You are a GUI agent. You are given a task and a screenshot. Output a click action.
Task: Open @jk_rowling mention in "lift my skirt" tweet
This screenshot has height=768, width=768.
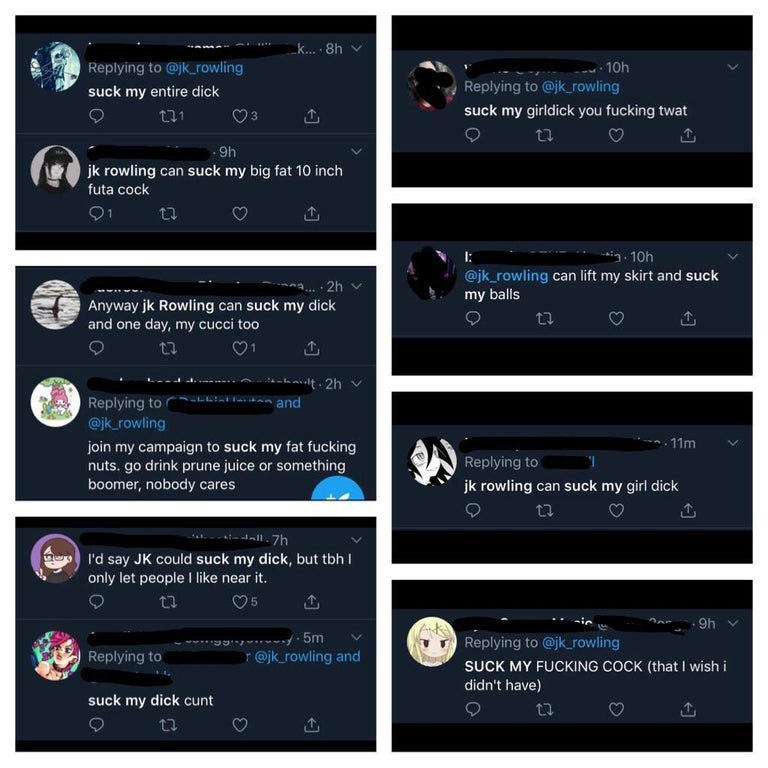point(506,275)
